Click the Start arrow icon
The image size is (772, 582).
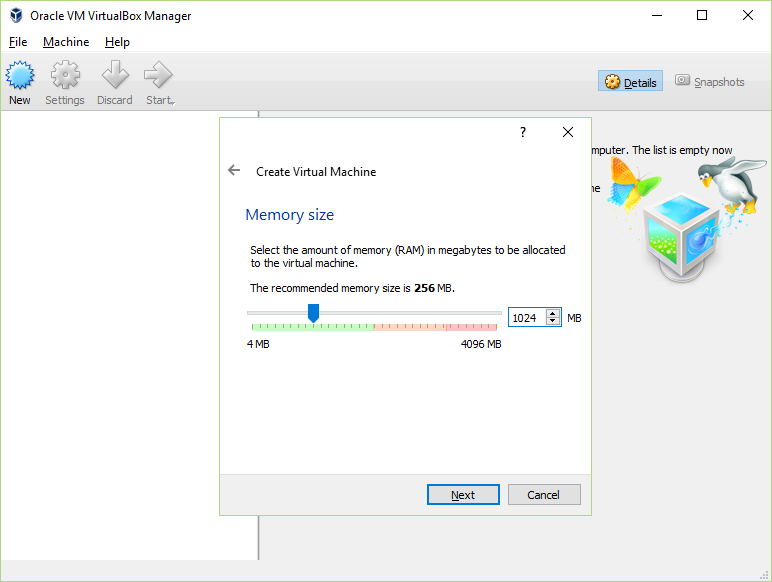click(x=158, y=75)
